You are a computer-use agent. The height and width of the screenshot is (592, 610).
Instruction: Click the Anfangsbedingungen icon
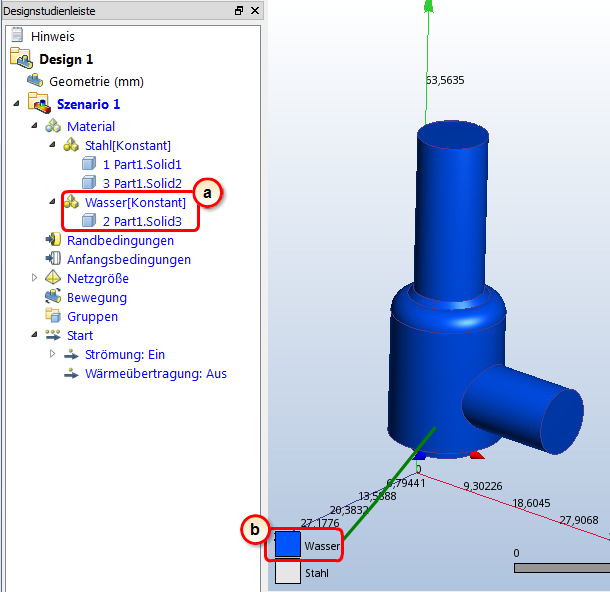(53, 259)
